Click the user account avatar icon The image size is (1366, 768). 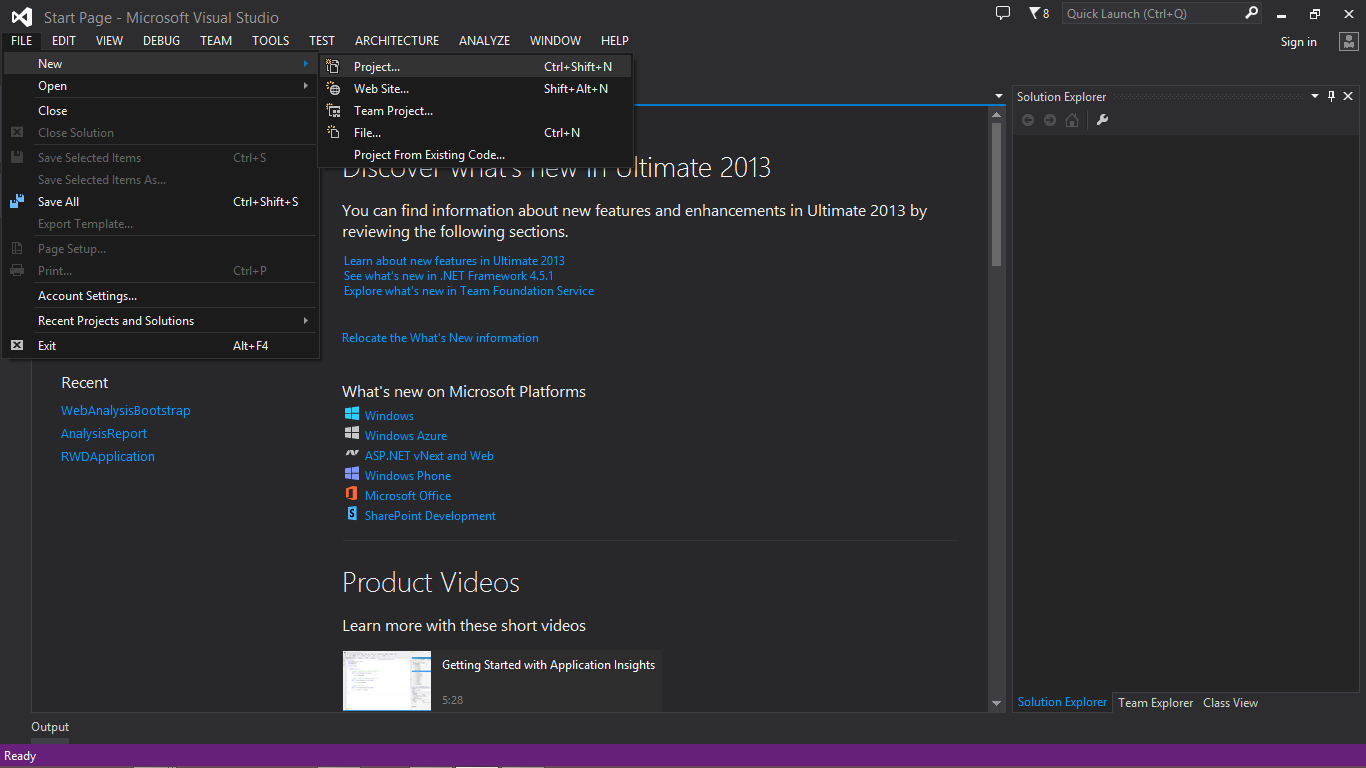(x=1348, y=41)
